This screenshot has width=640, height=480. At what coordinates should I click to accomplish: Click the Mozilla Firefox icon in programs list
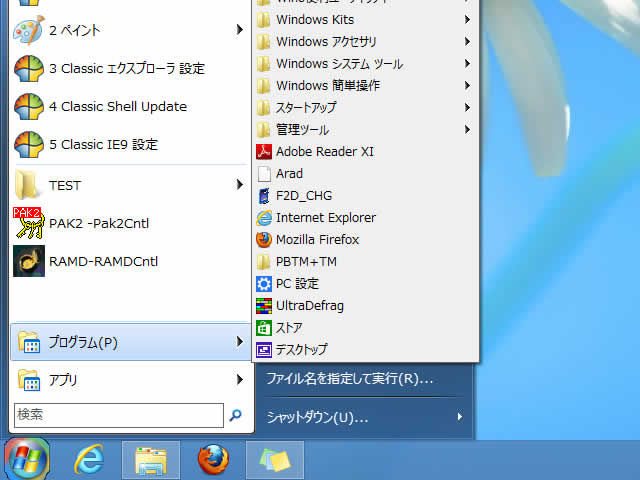[x=264, y=240]
